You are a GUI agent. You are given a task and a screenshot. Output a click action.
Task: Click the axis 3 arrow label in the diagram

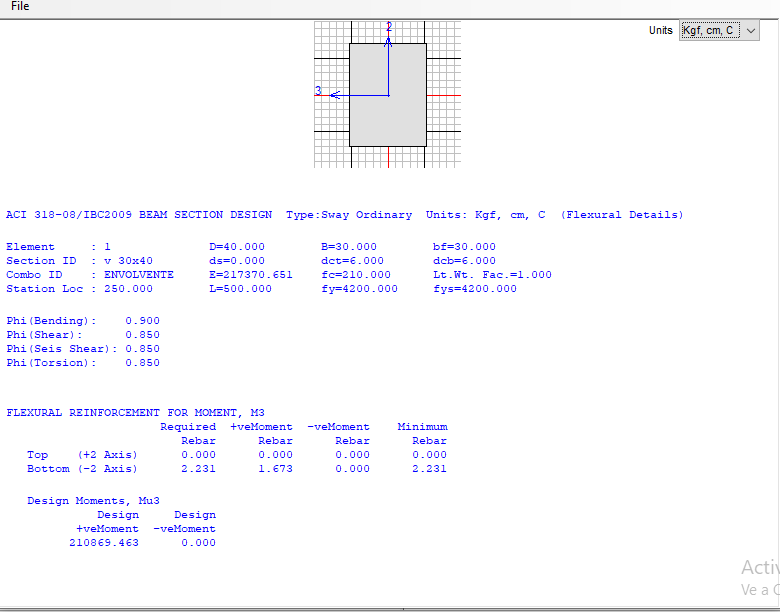[319, 91]
